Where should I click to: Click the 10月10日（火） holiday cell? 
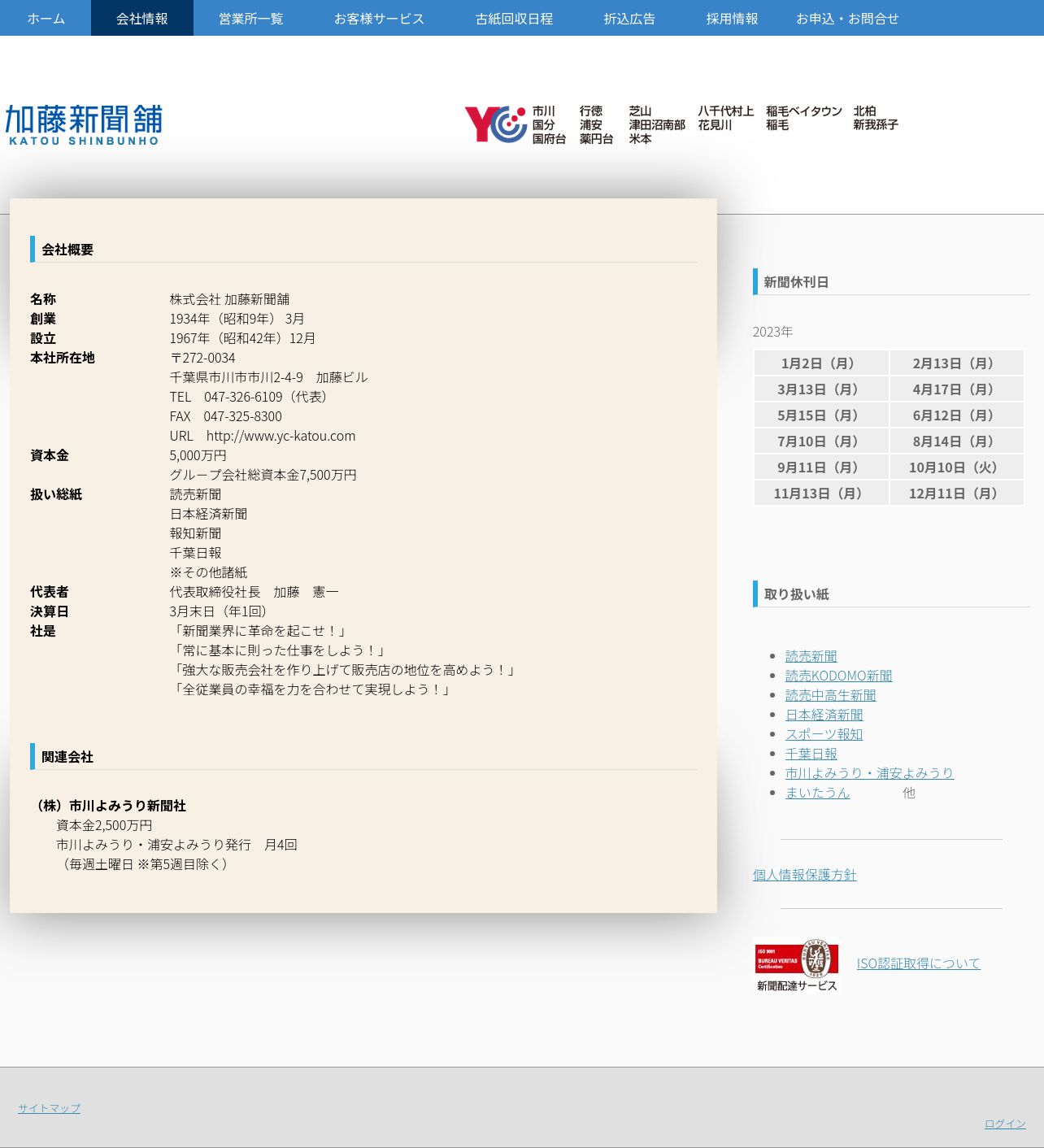point(956,467)
